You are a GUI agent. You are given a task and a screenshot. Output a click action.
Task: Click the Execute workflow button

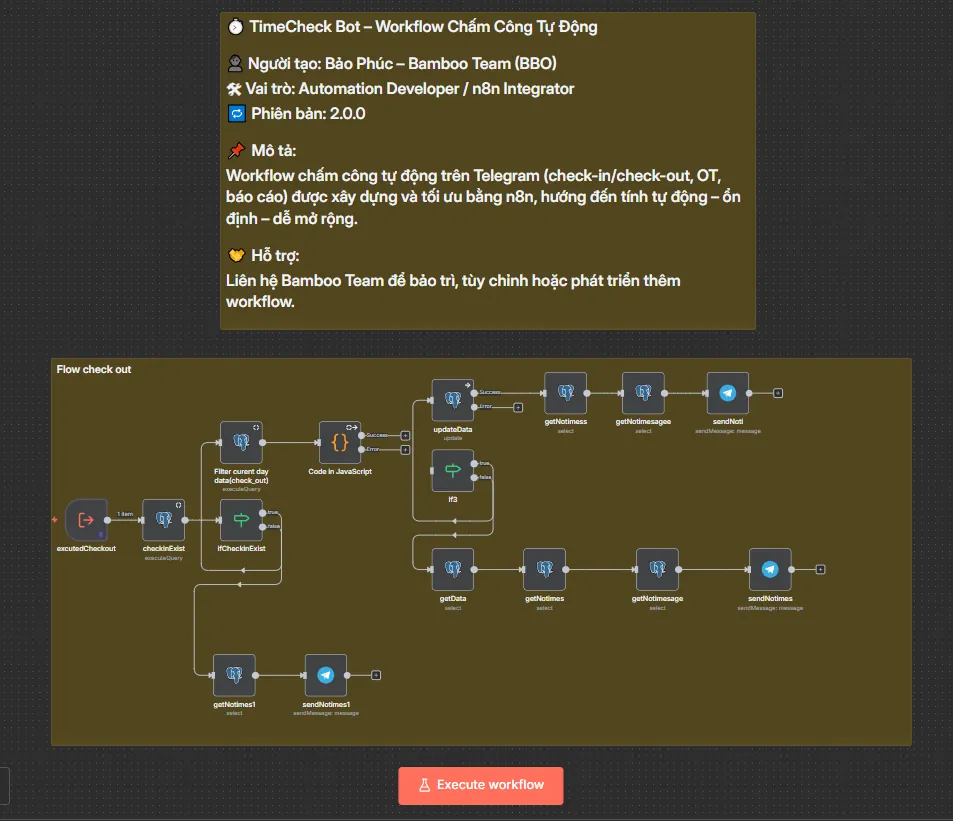point(480,785)
